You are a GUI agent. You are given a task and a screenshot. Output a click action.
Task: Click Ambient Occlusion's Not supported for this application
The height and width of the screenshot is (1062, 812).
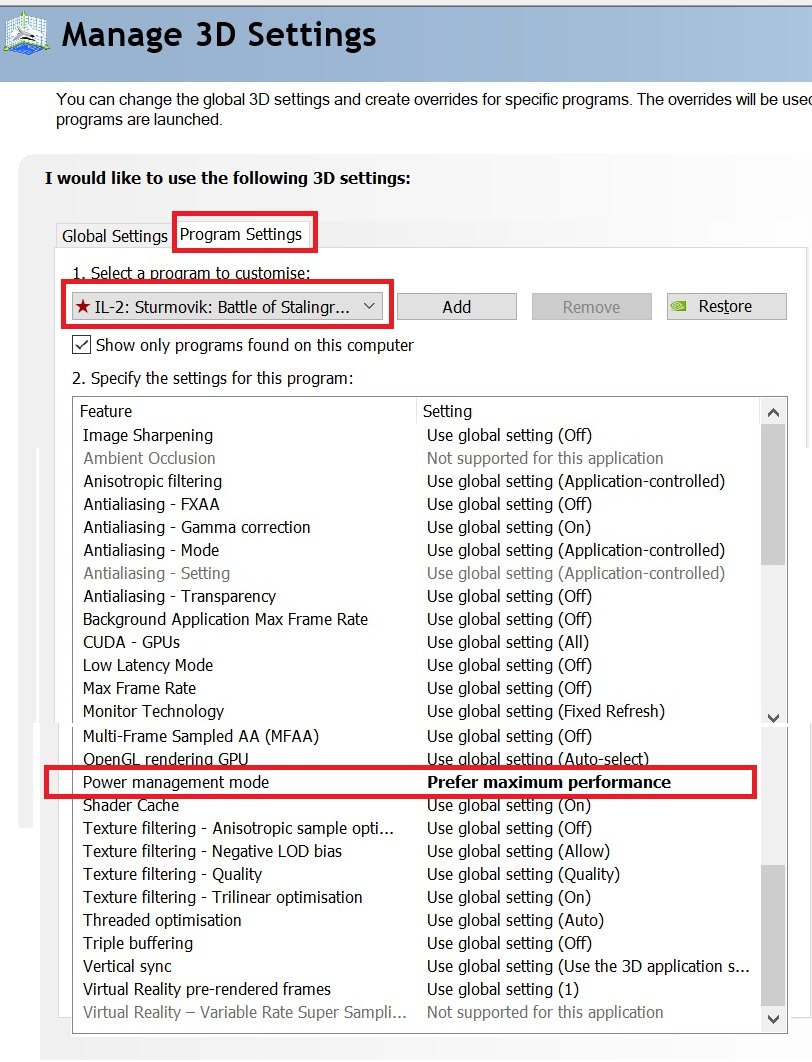click(x=545, y=458)
